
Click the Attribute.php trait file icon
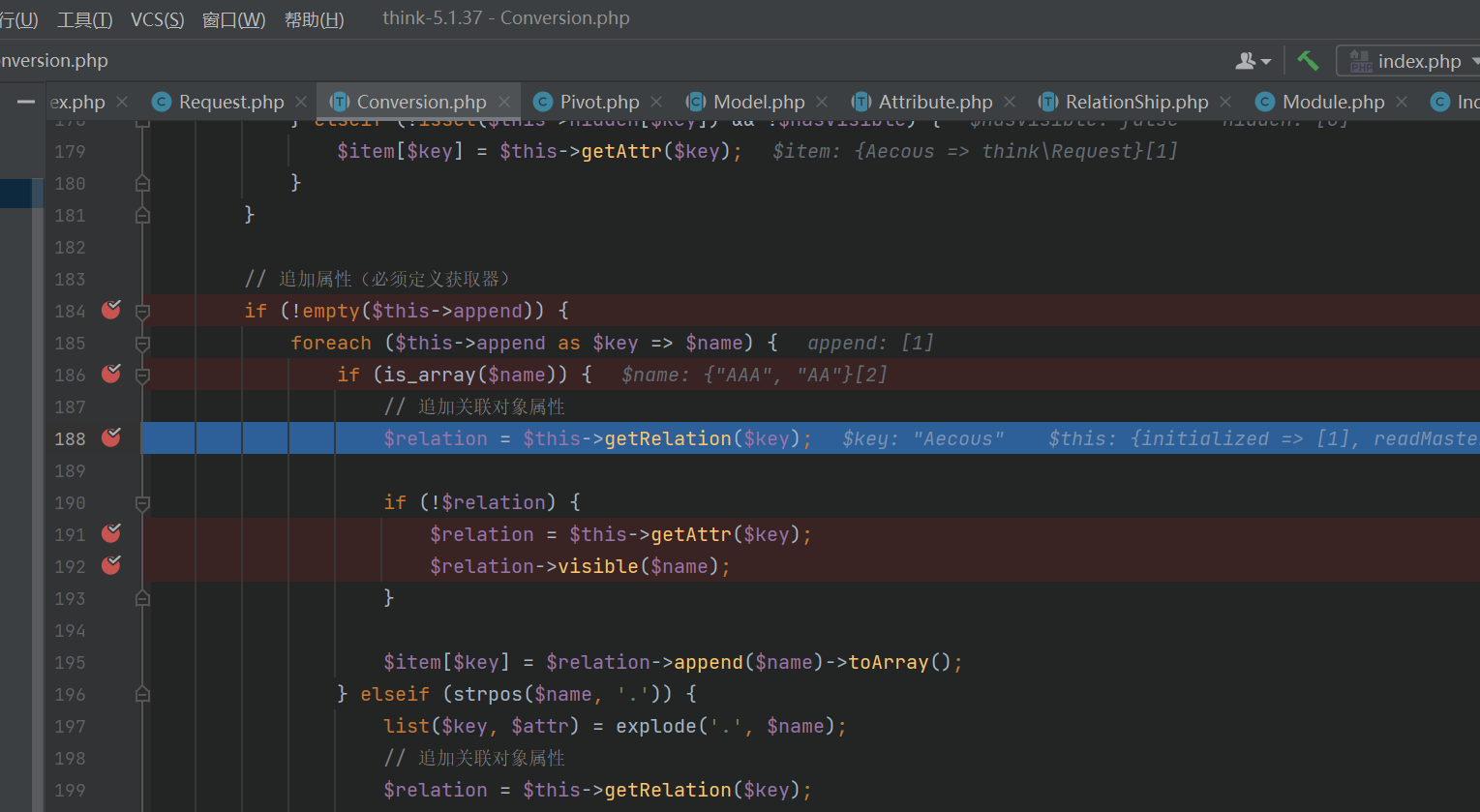tap(861, 102)
